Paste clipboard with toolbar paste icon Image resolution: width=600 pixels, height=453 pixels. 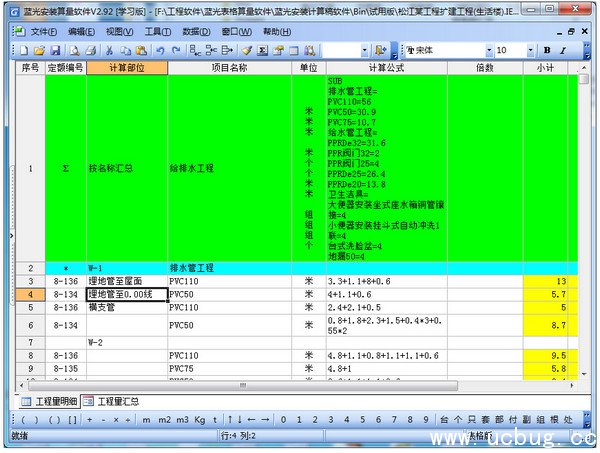pyautogui.click(x=141, y=51)
